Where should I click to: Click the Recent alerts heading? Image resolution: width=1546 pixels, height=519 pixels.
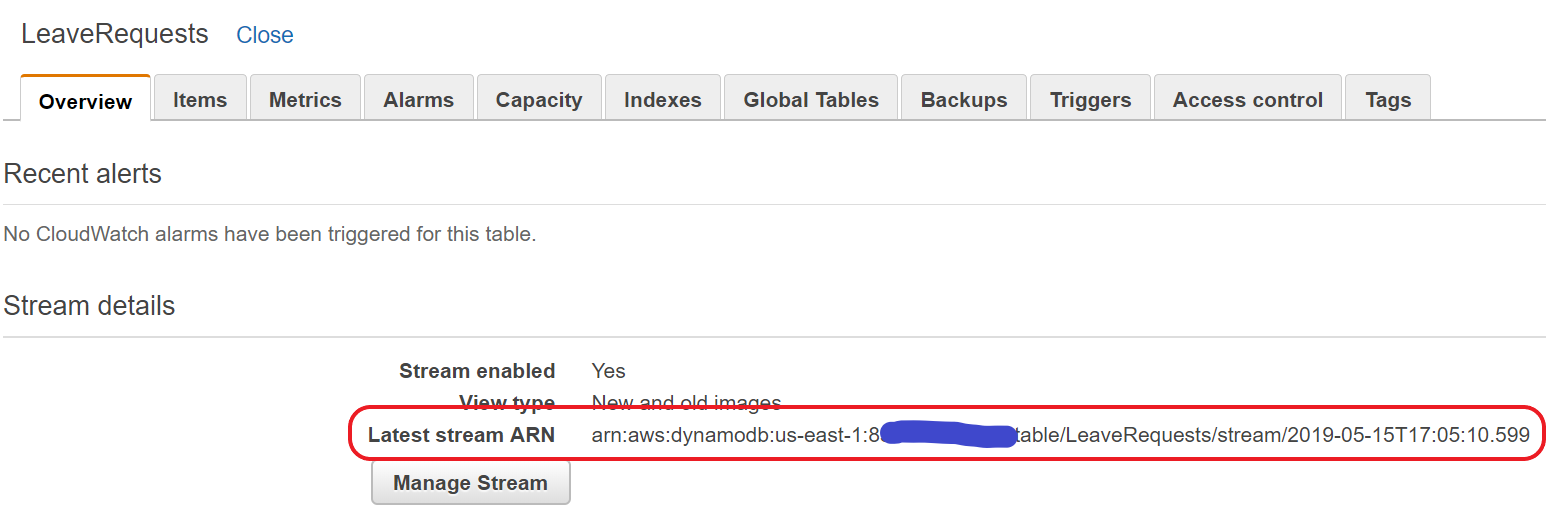tap(82, 174)
